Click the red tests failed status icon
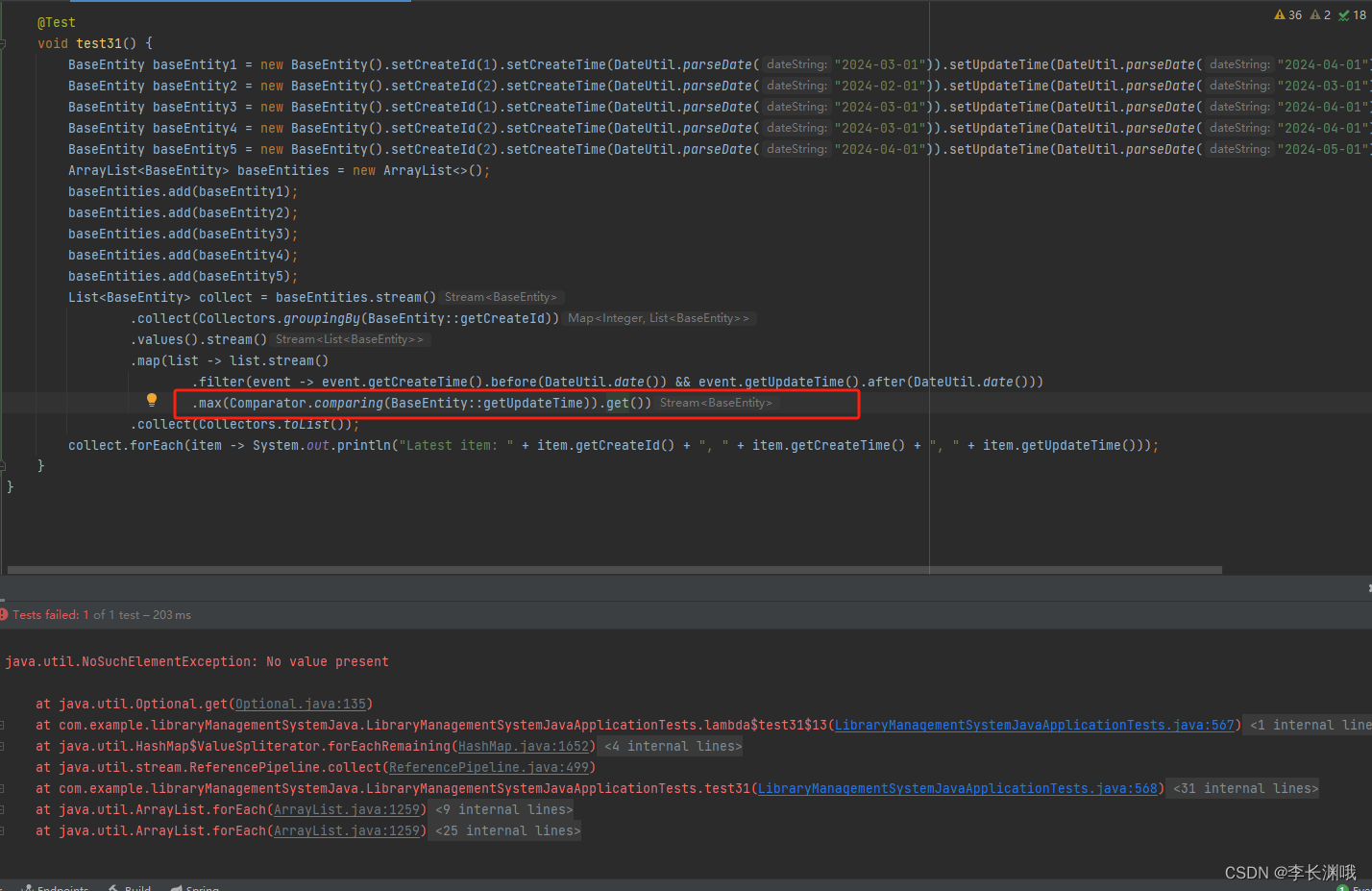1372x891 pixels. (4, 614)
